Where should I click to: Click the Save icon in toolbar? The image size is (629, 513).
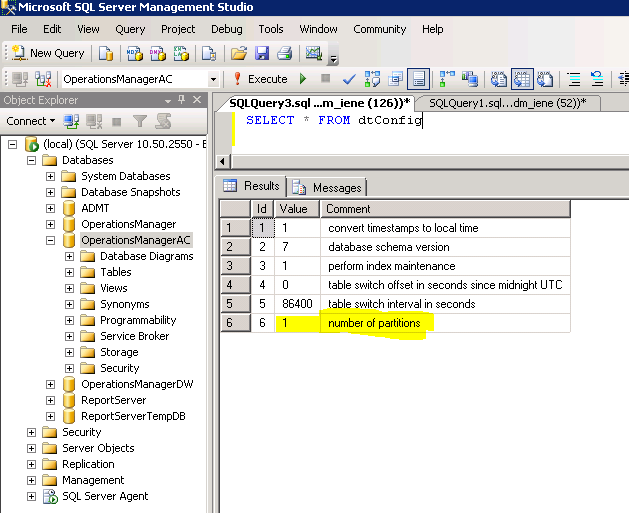coord(262,53)
